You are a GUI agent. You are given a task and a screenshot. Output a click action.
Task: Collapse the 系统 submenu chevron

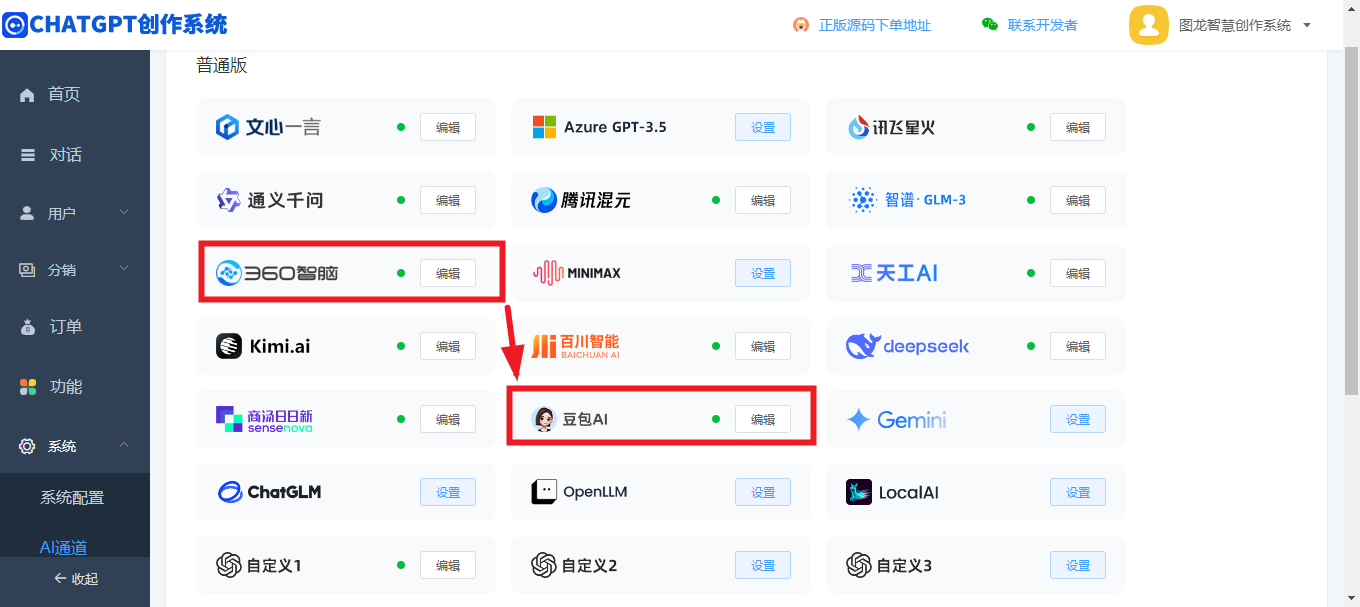pos(124,445)
